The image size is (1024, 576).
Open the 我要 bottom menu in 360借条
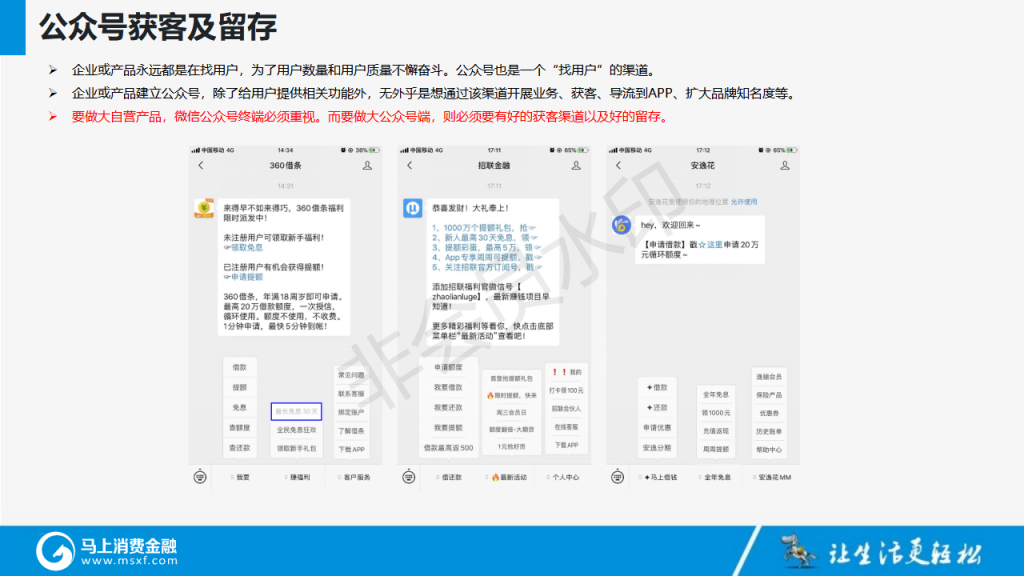click(x=241, y=477)
